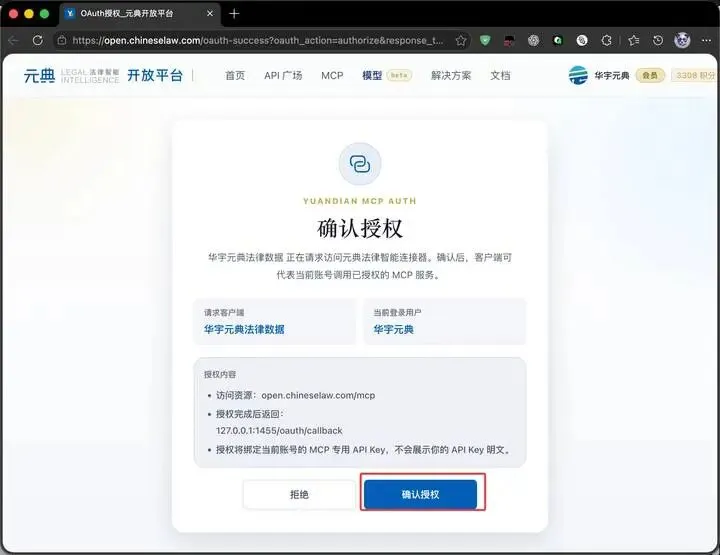Viewport: 720px width, 555px height.
Task: Open the browser three-dot menu
Action: [x=706, y=40]
